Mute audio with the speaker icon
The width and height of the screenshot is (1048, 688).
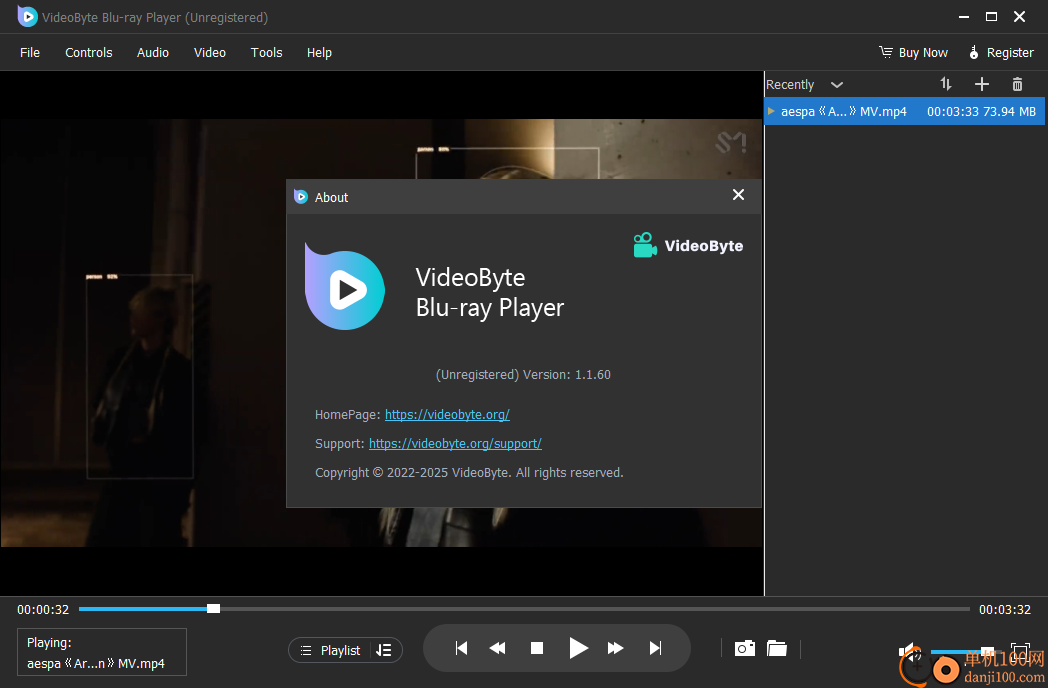point(909,651)
